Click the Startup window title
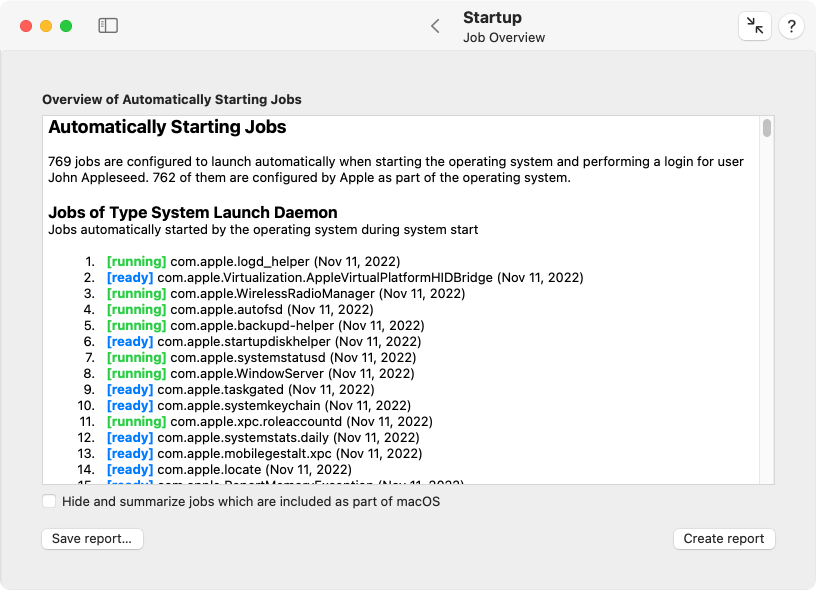The width and height of the screenshot is (816, 590). (x=492, y=18)
